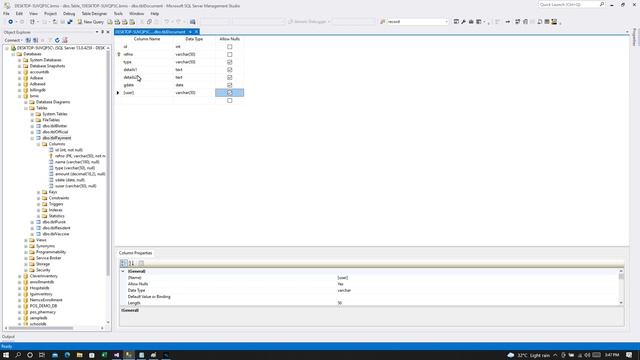Viewport: 640px width, 360px height.
Task: Open the Edit menu
Action: coord(19,13)
